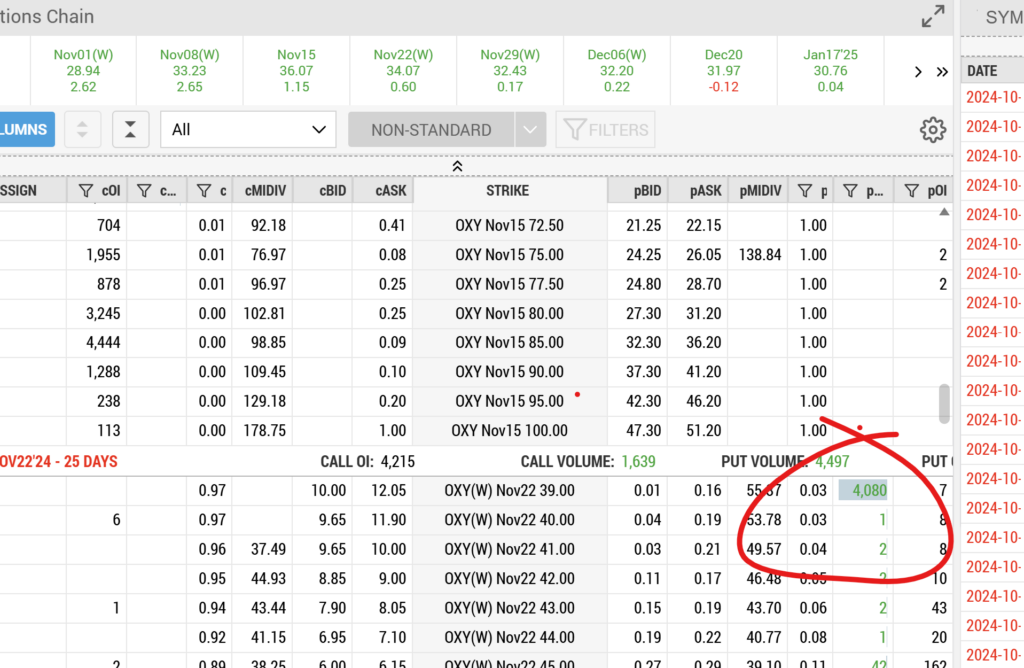Click the PUT VOLUME 4,497 summary
This screenshot has width=1024, height=668.
(x=785, y=462)
